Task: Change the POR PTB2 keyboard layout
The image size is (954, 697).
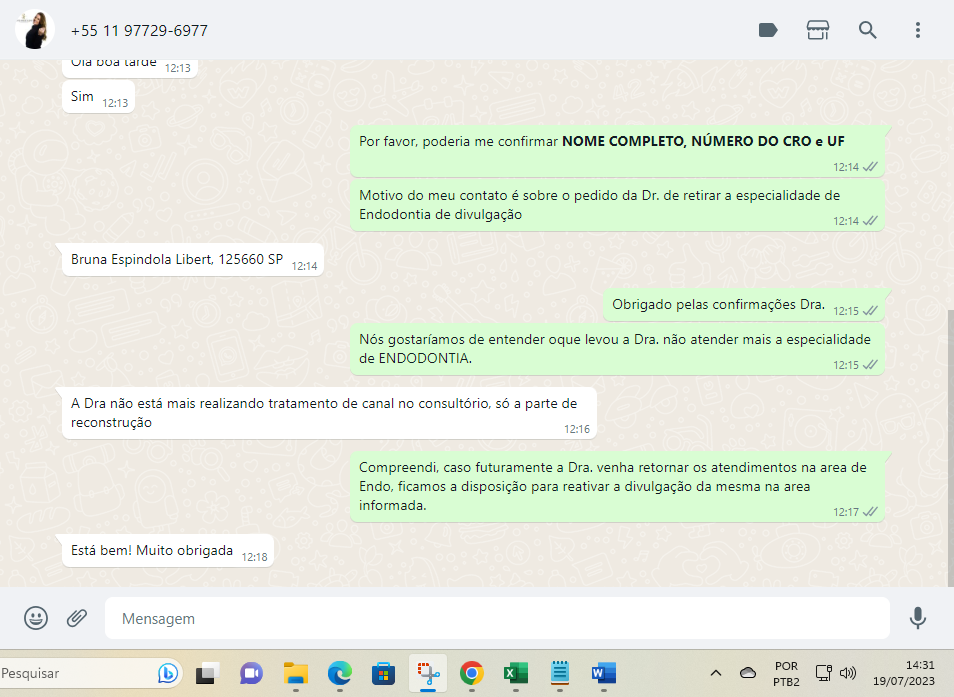Action: click(786, 674)
